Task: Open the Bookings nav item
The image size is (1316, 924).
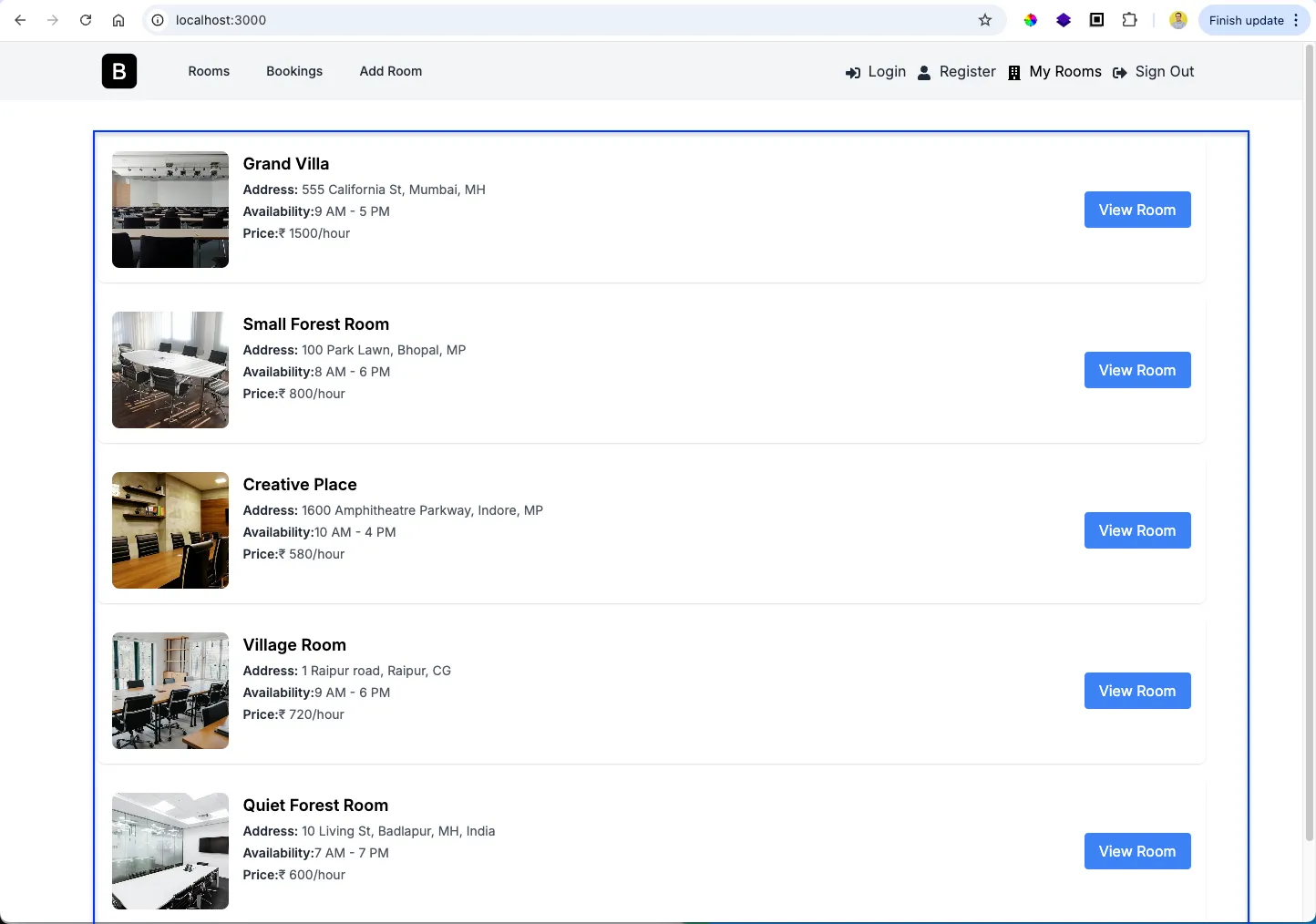Action: tap(294, 71)
